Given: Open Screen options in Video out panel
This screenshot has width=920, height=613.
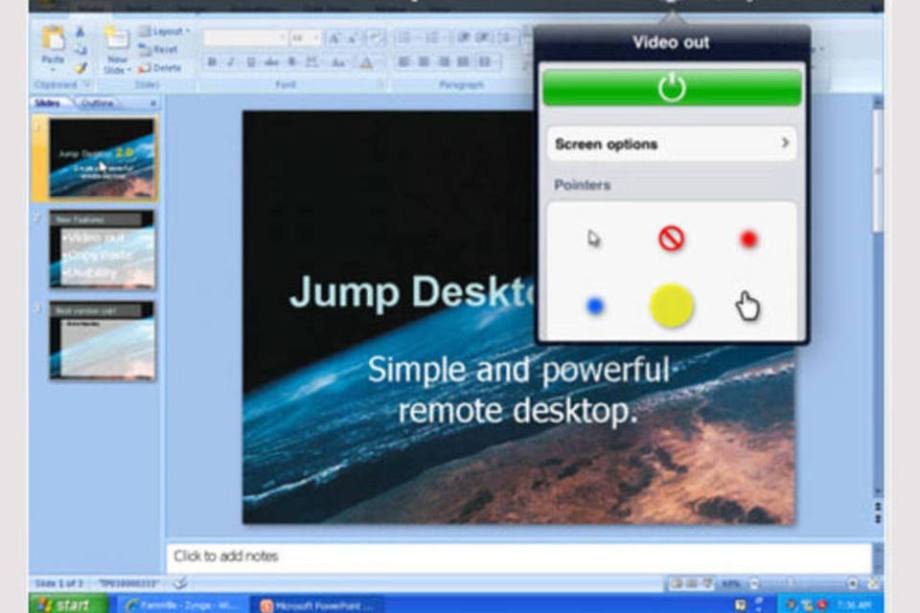Looking at the screenshot, I should 672,144.
